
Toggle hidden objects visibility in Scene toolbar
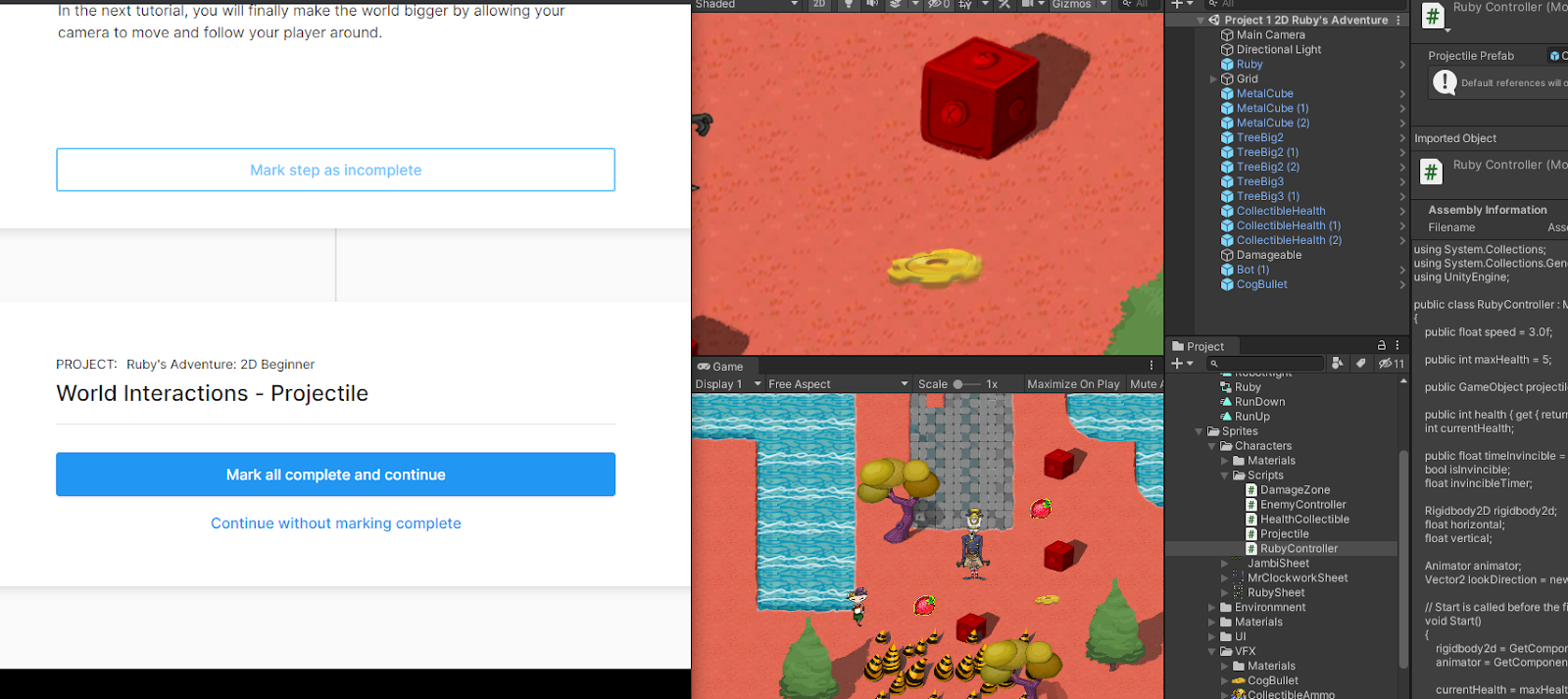point(939,4)
